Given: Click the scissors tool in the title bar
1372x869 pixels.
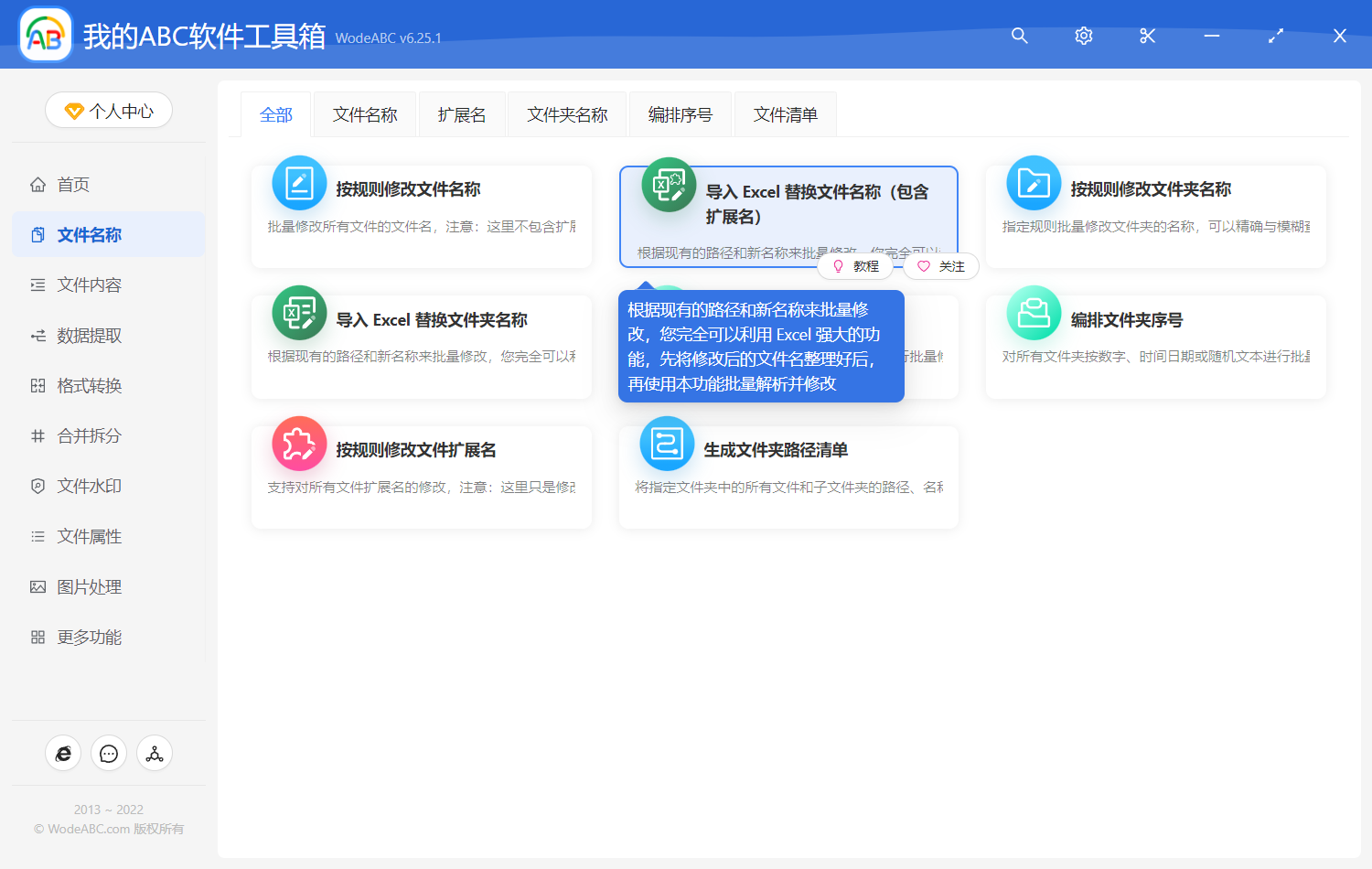Looking at the screenshot, I should (1147, 36).
